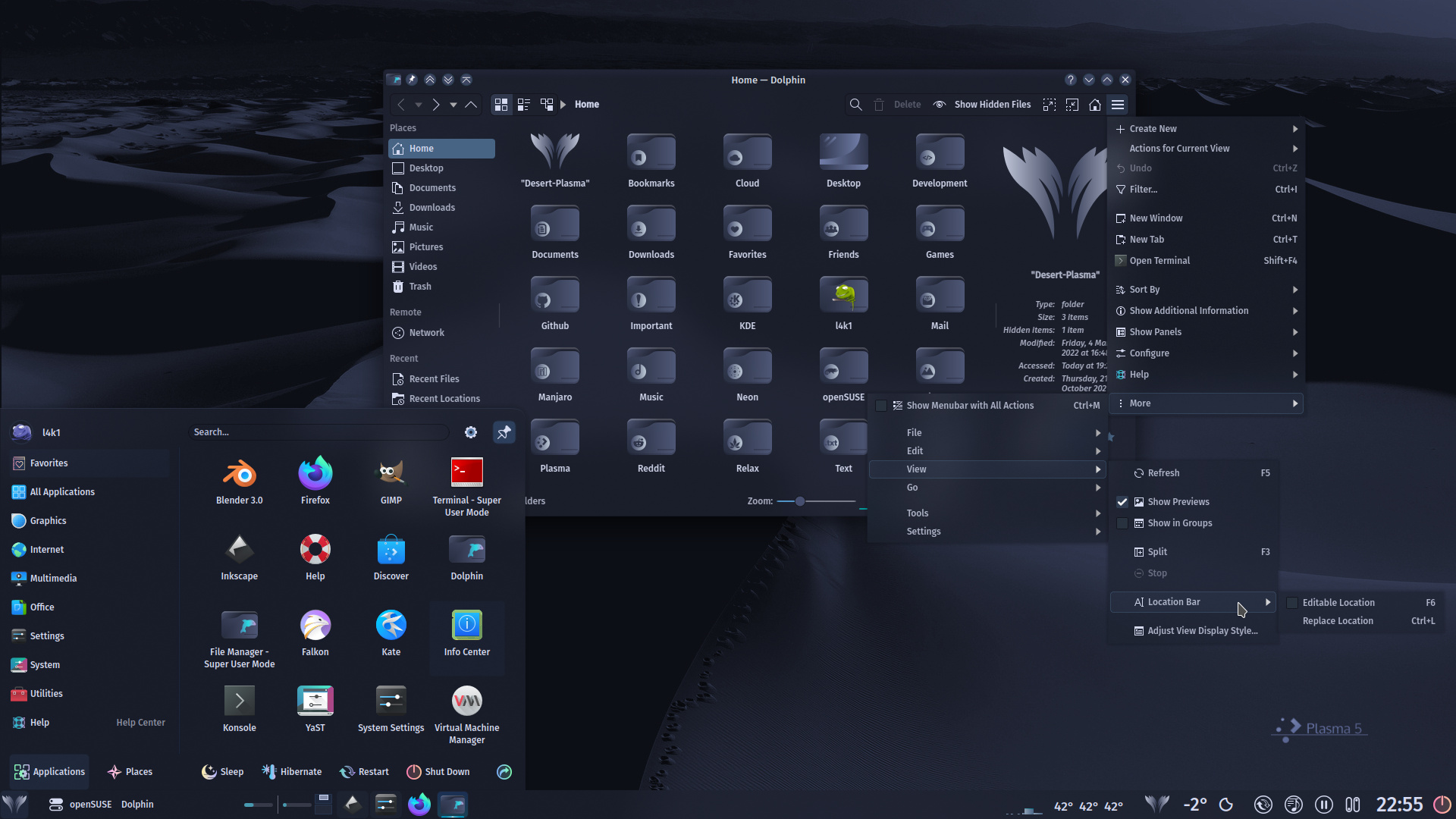Click first taskbar volume-style slider
The image size is (1456, 819).
[x=259, y=805]
